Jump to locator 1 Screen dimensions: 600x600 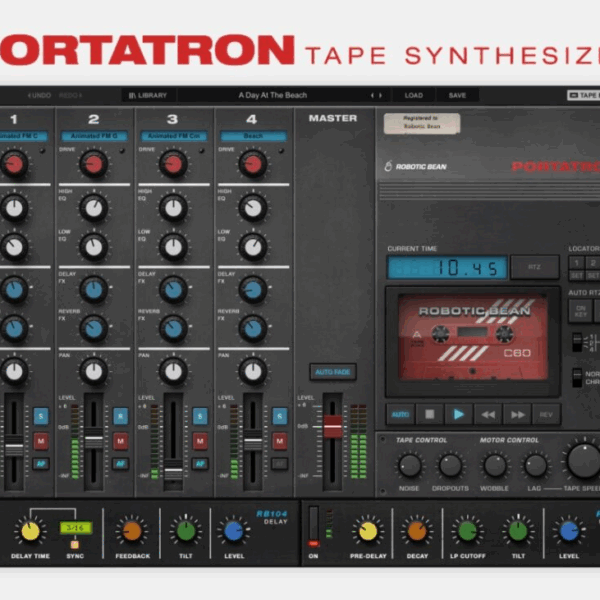coord(576,263)
